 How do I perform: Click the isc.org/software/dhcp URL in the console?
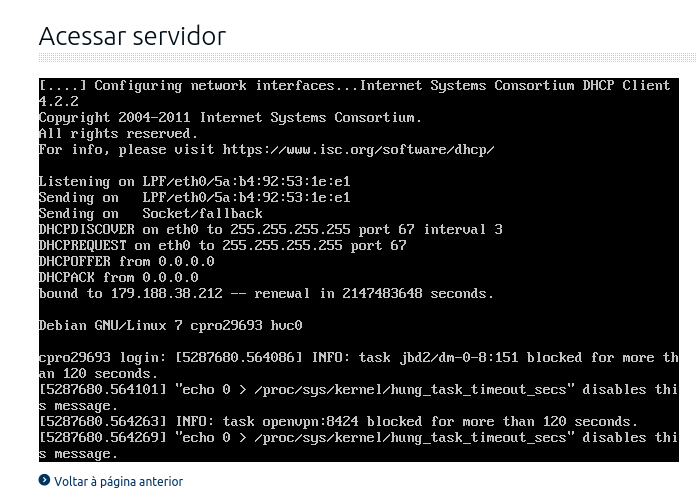tap(358, 150)
